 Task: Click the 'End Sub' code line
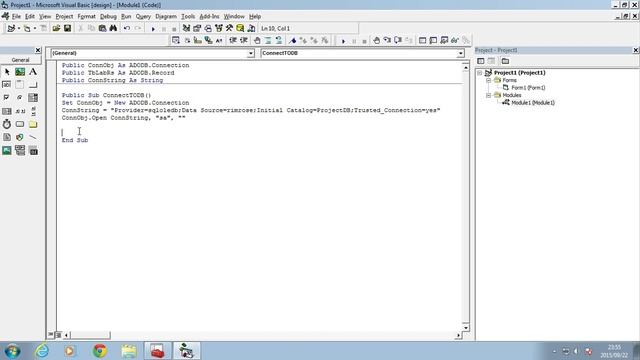(75, 140)
